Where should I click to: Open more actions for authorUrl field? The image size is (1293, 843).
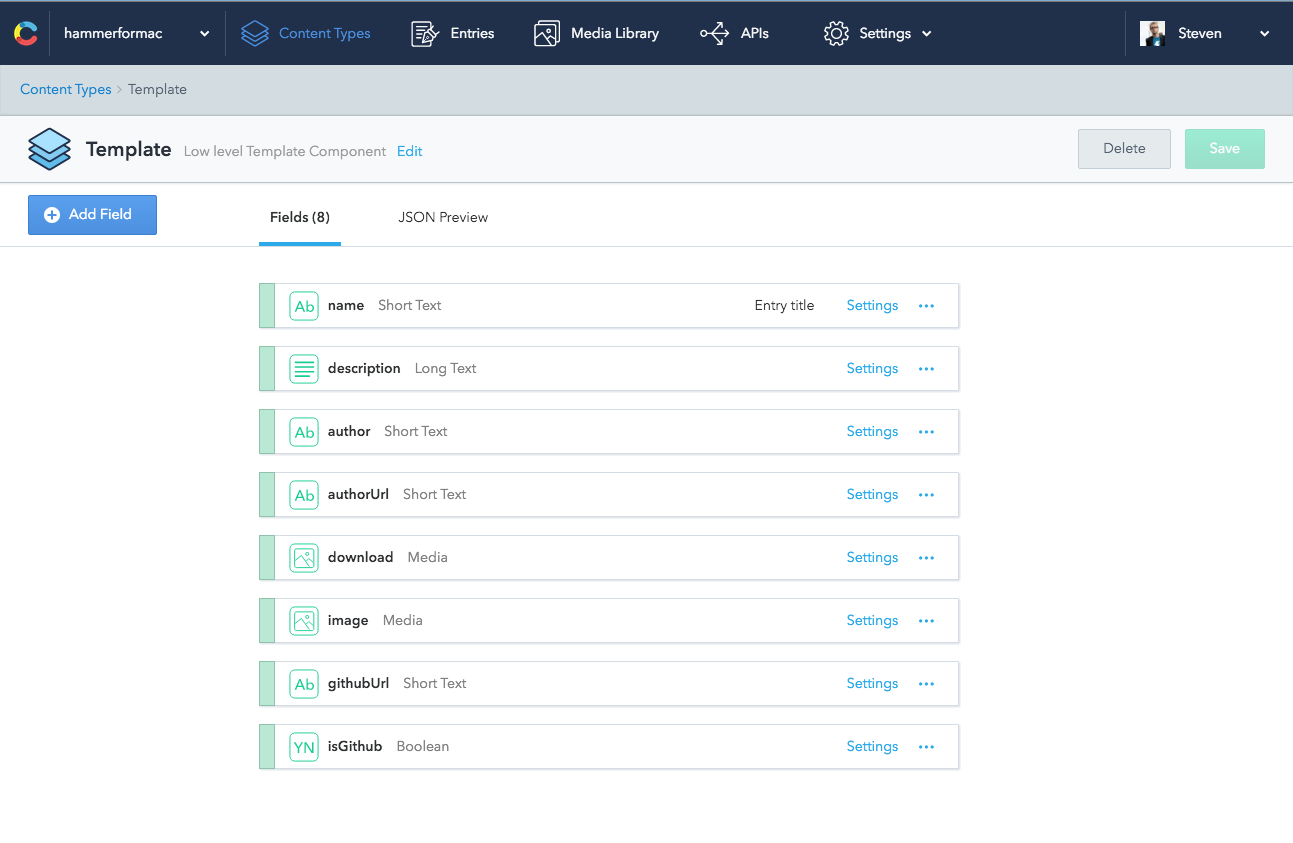tap(926, 495)
